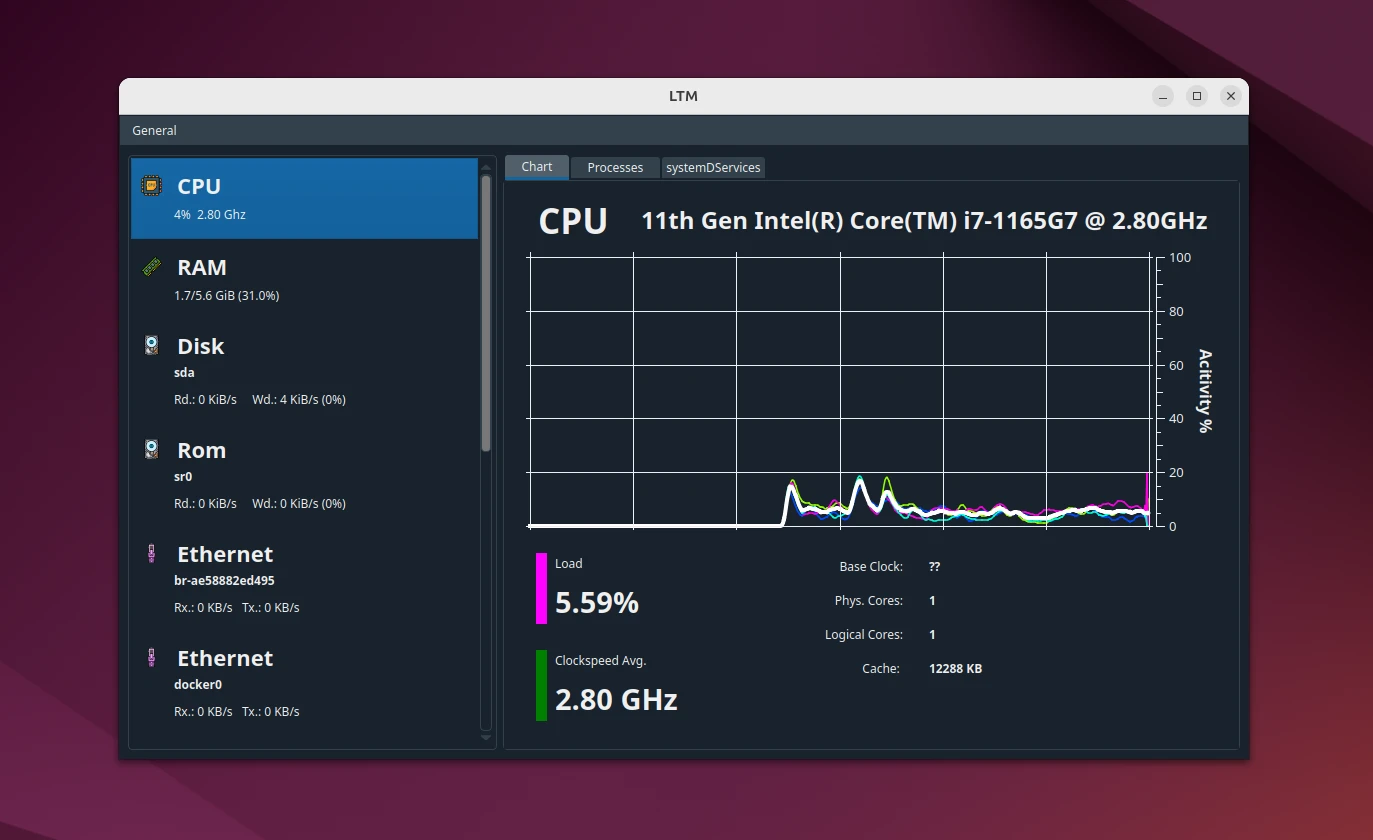The image size is (1373, 840).
Task: Click the Disk sda drive icon
Action: (151, 346)
